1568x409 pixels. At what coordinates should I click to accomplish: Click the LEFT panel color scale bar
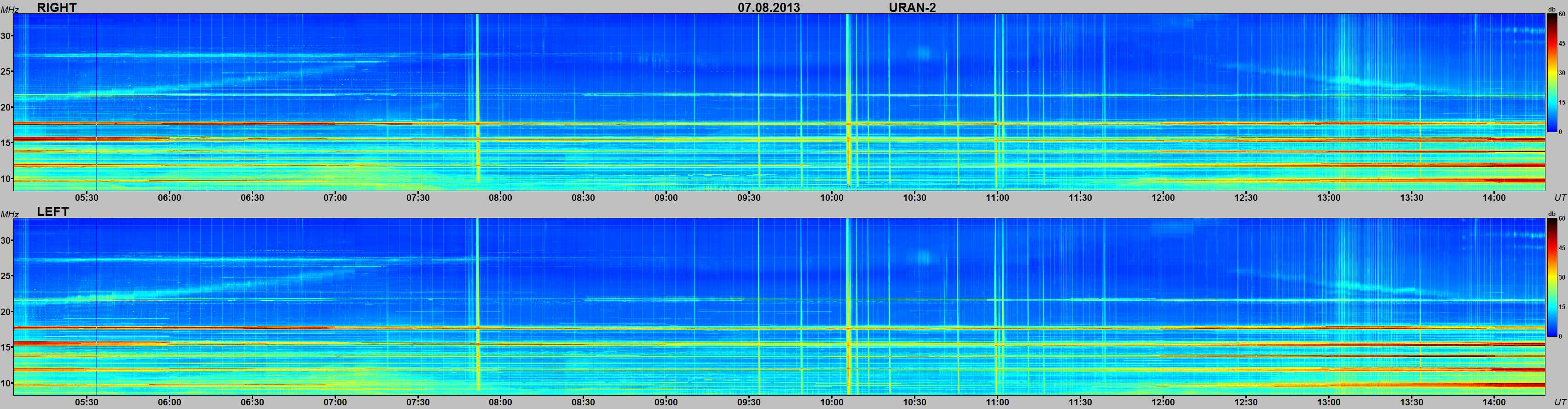click(1551, 277)
